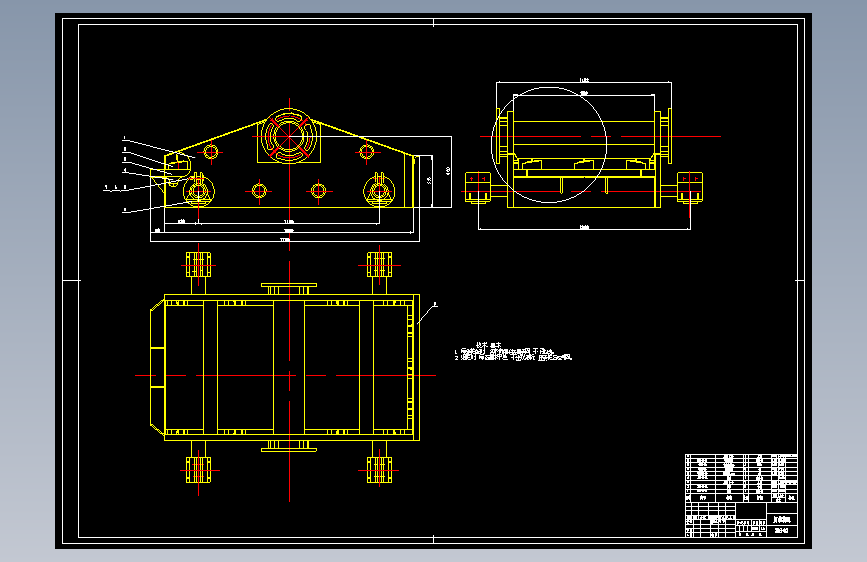Click the bottom-right spring mount in plan view

tap(379, 470)
